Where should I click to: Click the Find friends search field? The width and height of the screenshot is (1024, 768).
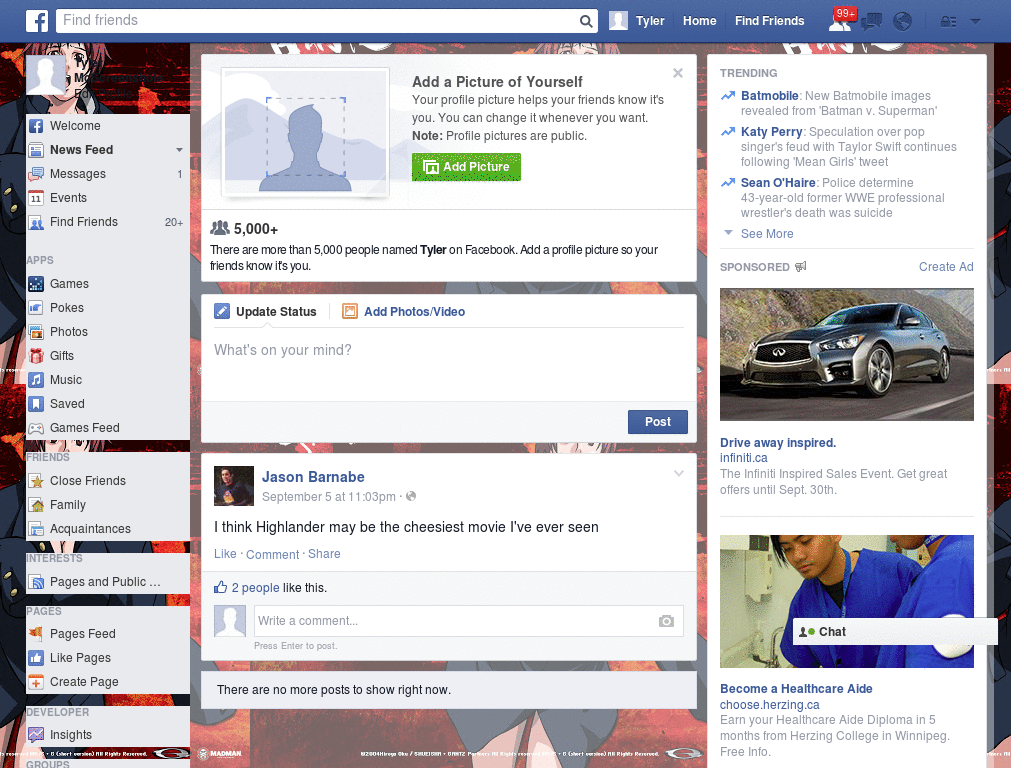[317, 21]
